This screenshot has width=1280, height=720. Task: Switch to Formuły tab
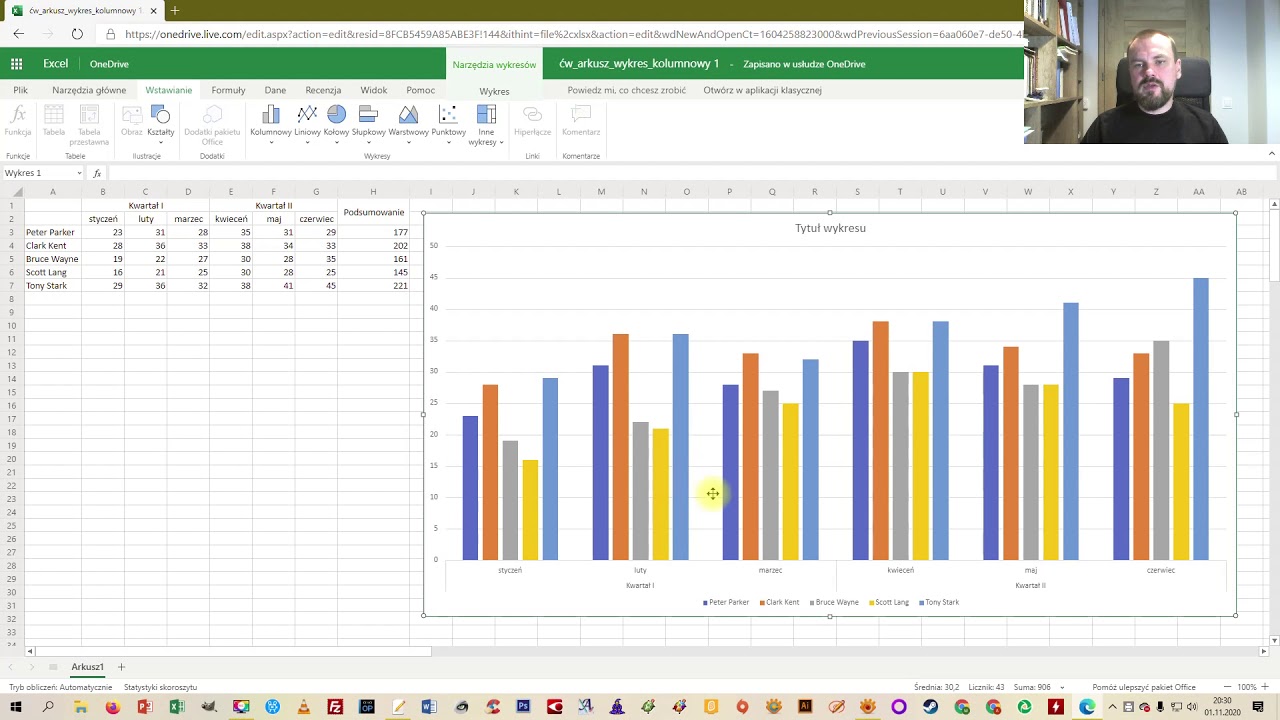coord(228,90)
